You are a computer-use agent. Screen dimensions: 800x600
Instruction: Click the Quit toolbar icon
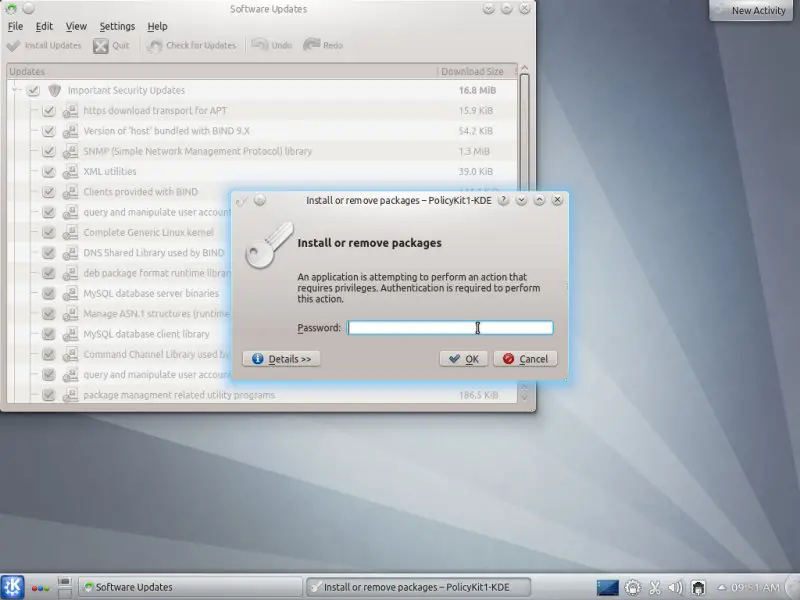tap(101, 45)
